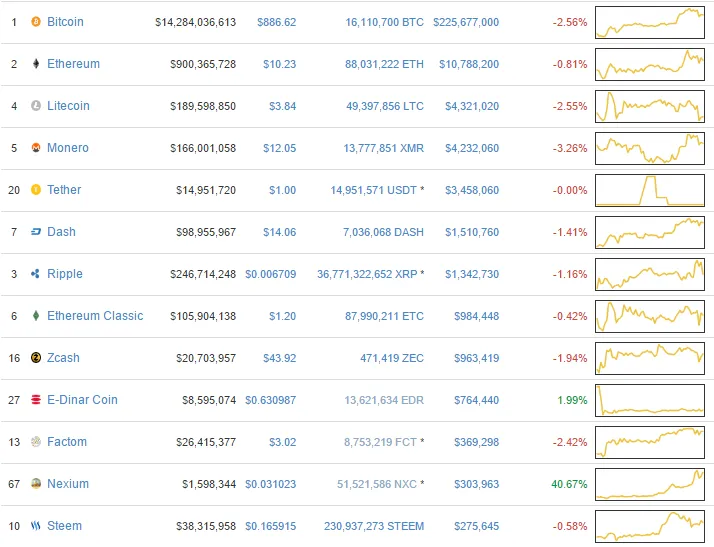
Task: Click the Steem logo icon
Action: 36,526
